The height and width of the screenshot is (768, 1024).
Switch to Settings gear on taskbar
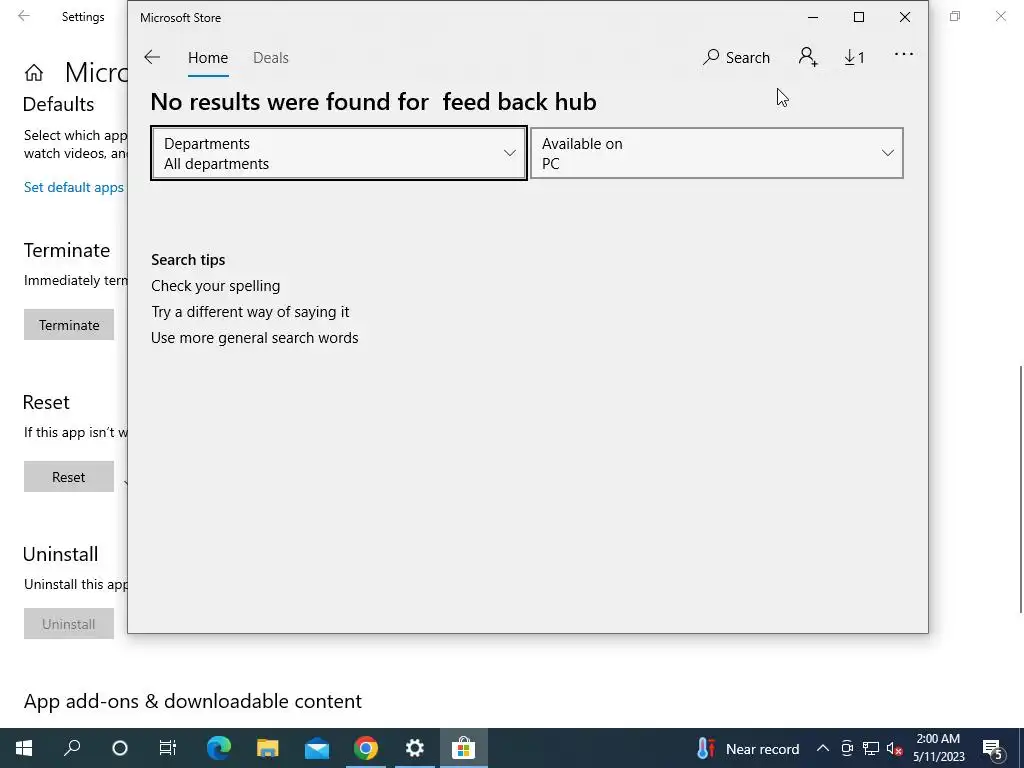point(415,748)
